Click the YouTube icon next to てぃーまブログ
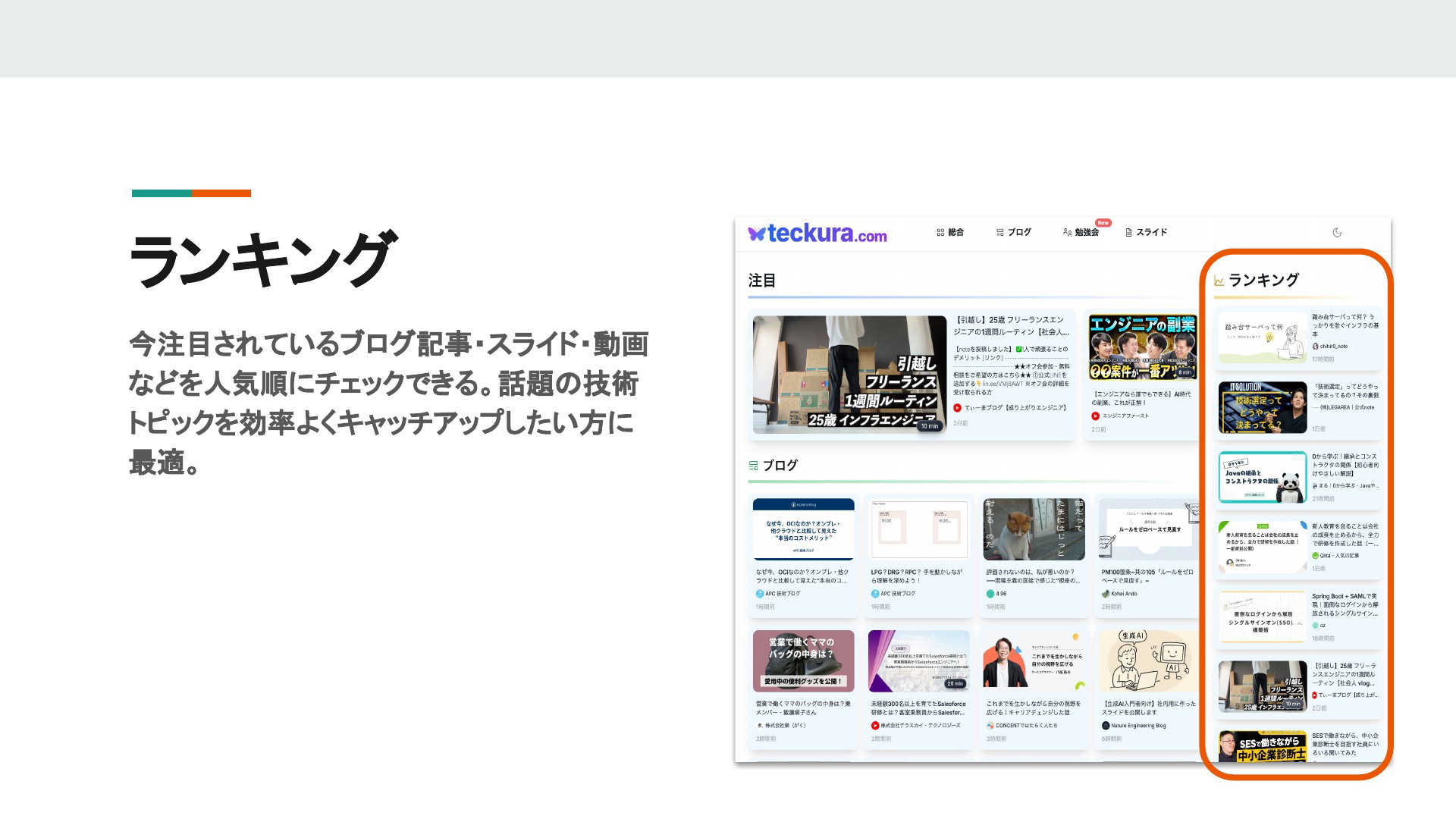 [957, 408]
